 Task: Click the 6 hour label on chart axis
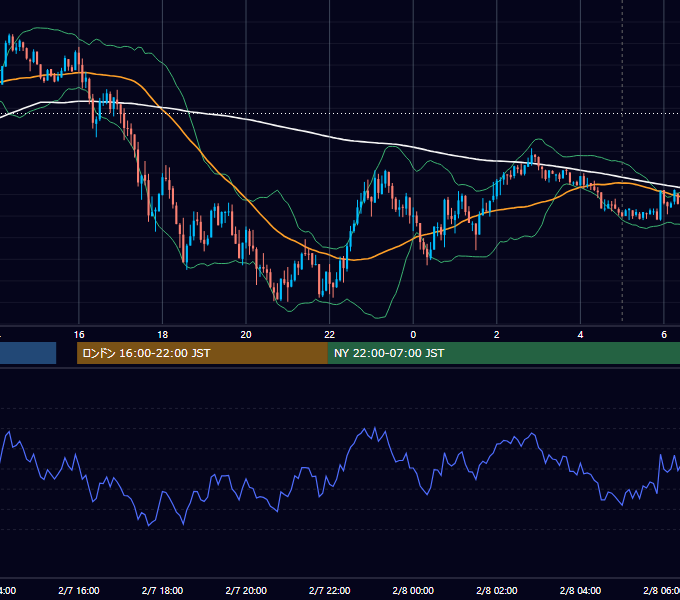coord(664,335)
